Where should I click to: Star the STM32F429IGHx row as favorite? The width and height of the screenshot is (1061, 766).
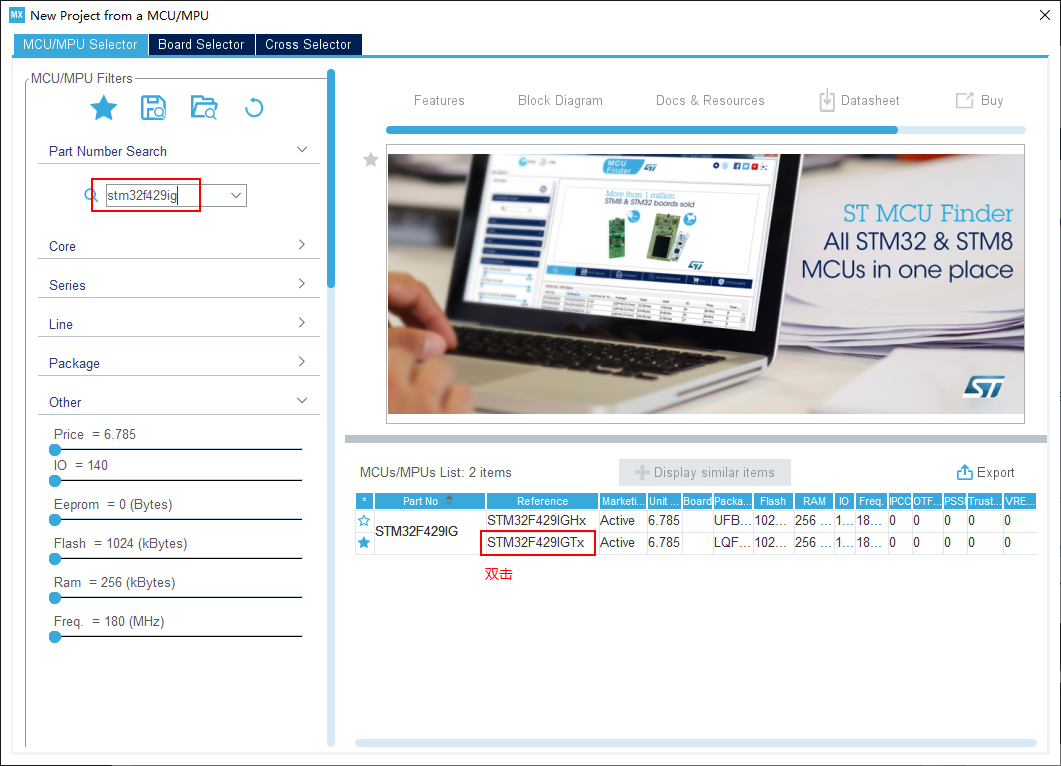click(x=364, y=520)
